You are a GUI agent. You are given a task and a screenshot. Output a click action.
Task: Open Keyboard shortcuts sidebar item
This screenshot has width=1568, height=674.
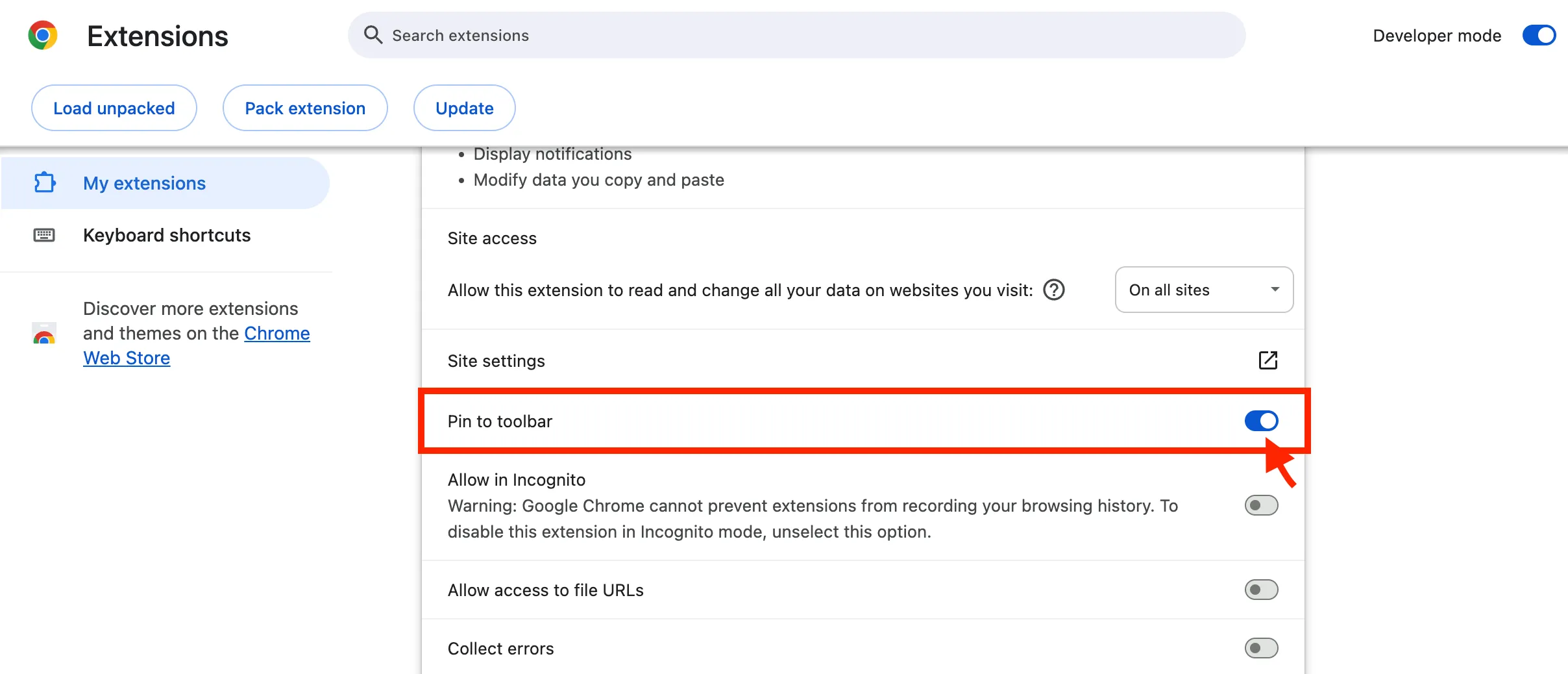point(165,235)
